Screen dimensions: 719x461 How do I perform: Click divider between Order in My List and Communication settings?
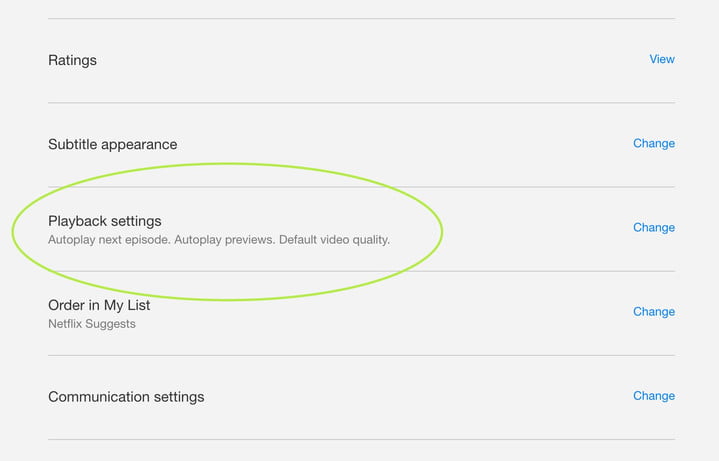360,355
